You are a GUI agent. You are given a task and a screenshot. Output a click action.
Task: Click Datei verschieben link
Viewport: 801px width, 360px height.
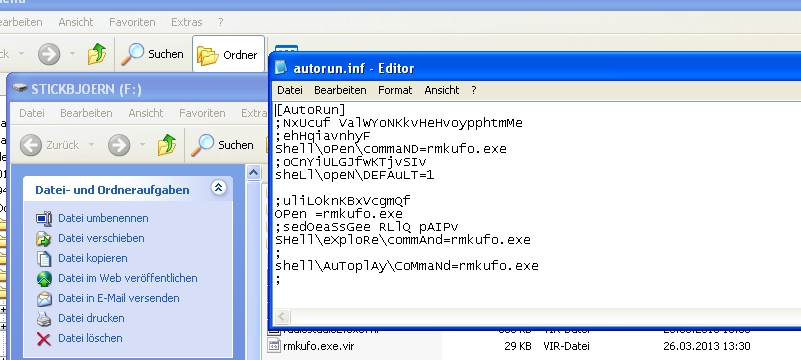tap(101, 238)
